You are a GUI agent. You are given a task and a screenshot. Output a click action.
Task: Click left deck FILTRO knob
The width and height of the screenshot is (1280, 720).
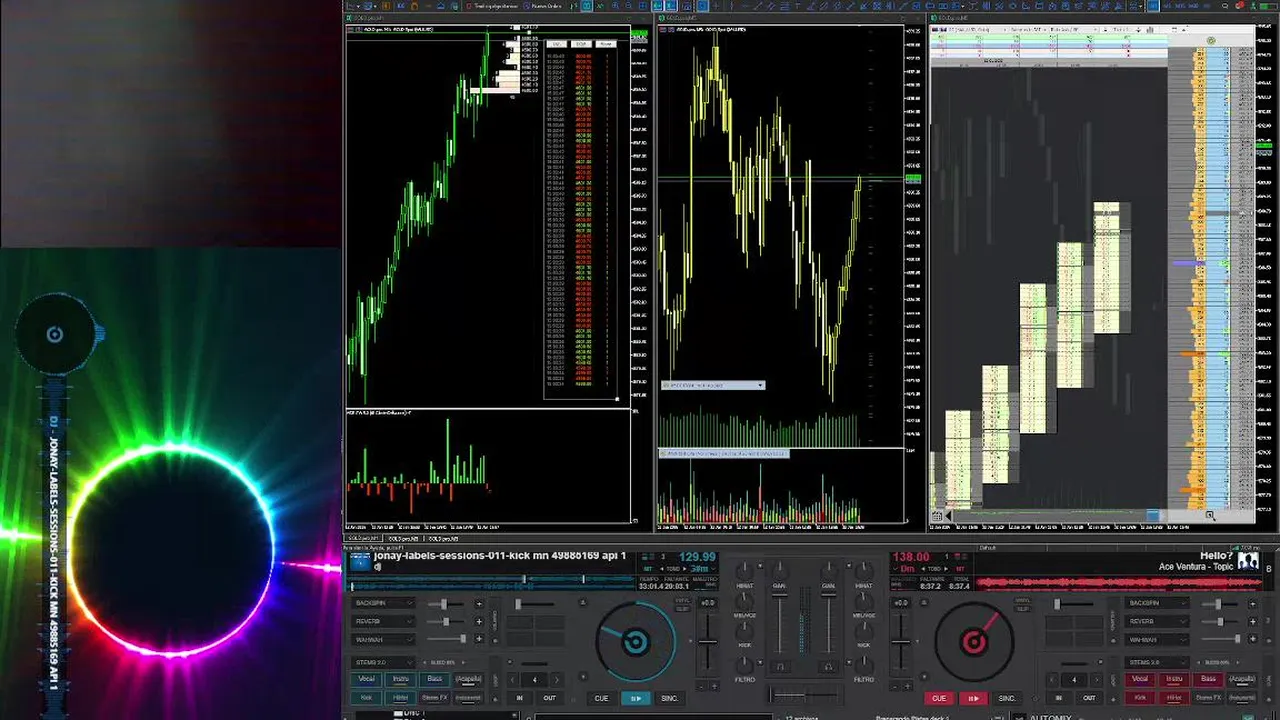[x=745, y=665]
